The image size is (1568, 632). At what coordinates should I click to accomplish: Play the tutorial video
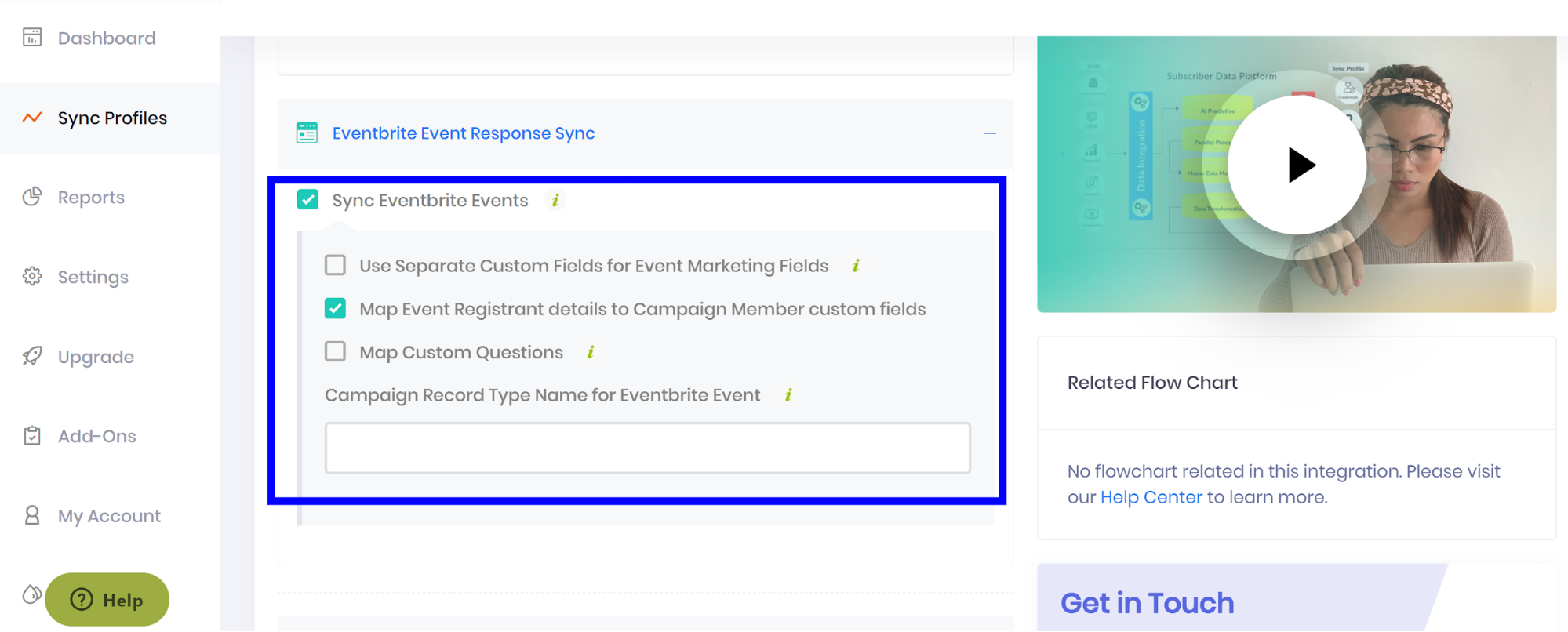coord(1297,165)
